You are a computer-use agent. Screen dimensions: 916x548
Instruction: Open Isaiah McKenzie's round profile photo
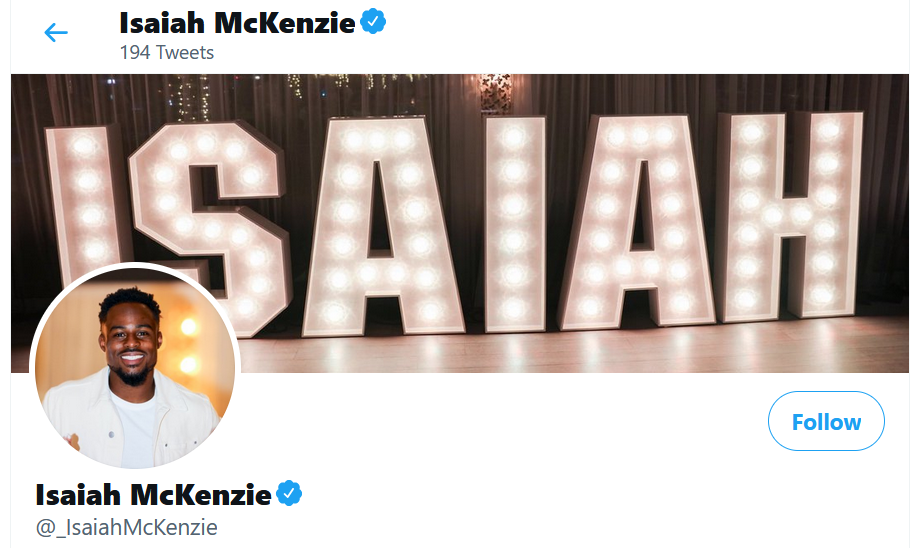tap(135, 366)
